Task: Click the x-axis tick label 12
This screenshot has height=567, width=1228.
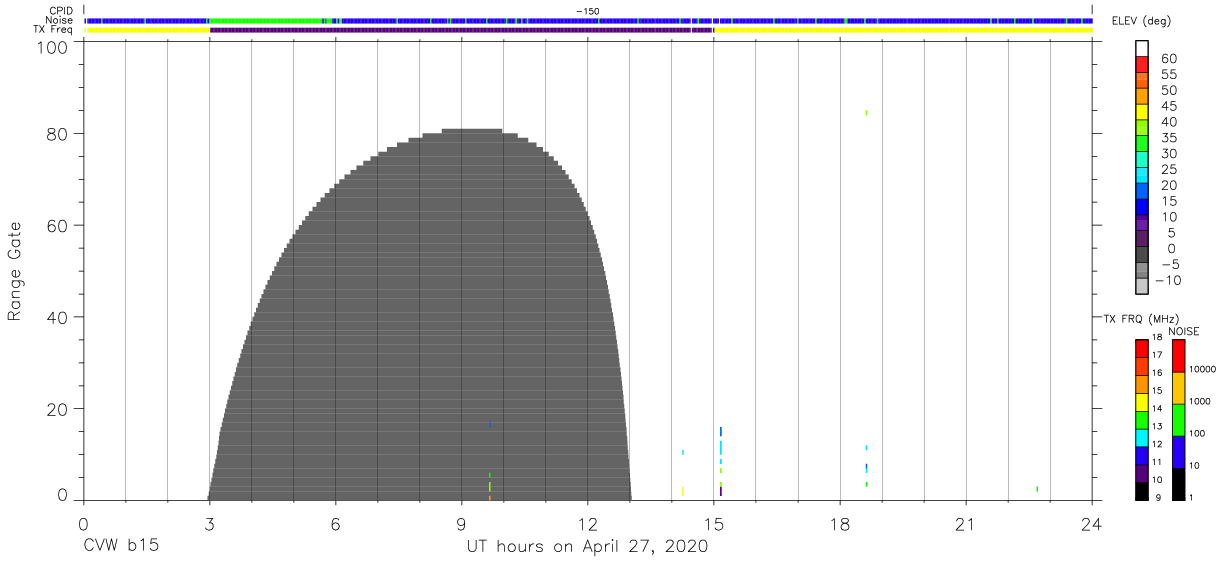Action: coord(588,524)
